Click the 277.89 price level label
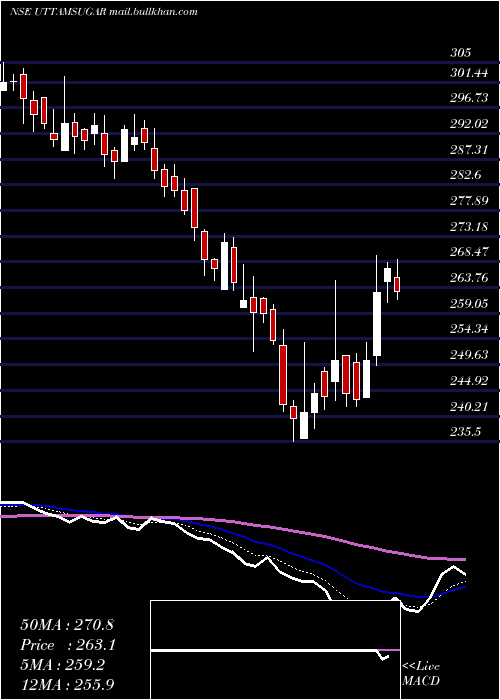 tap(469, 201)
